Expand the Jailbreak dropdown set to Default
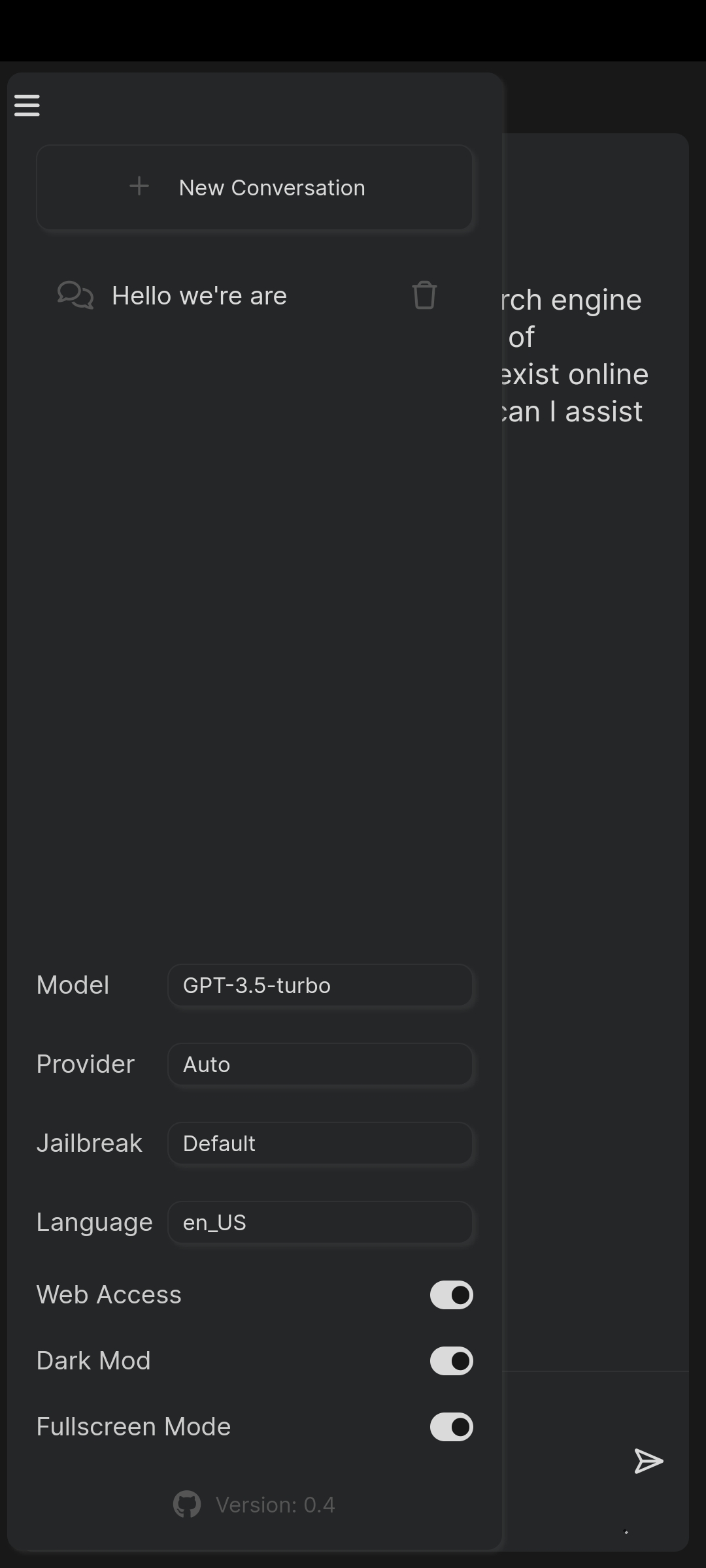 click(x=320, y=1143)
